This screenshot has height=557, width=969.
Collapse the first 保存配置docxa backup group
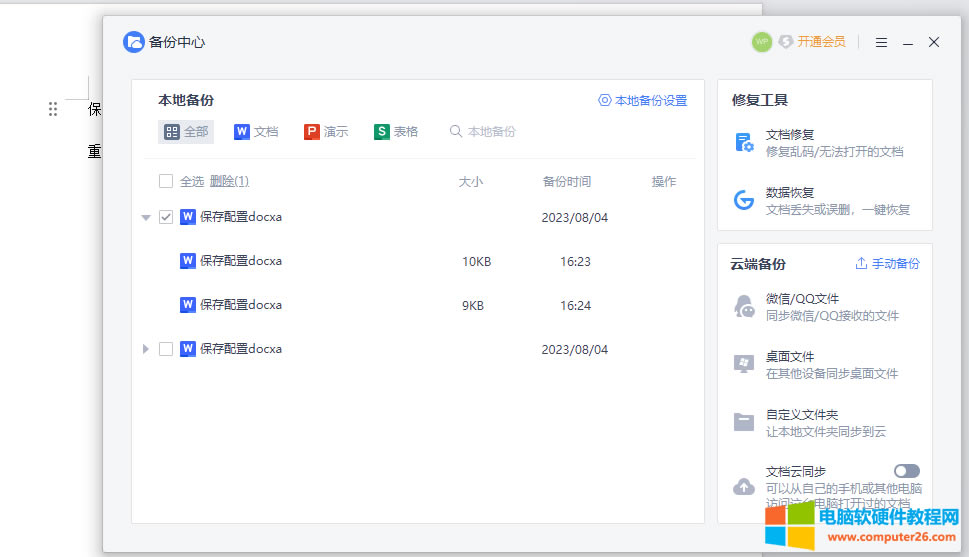click(x=146, y=217)
